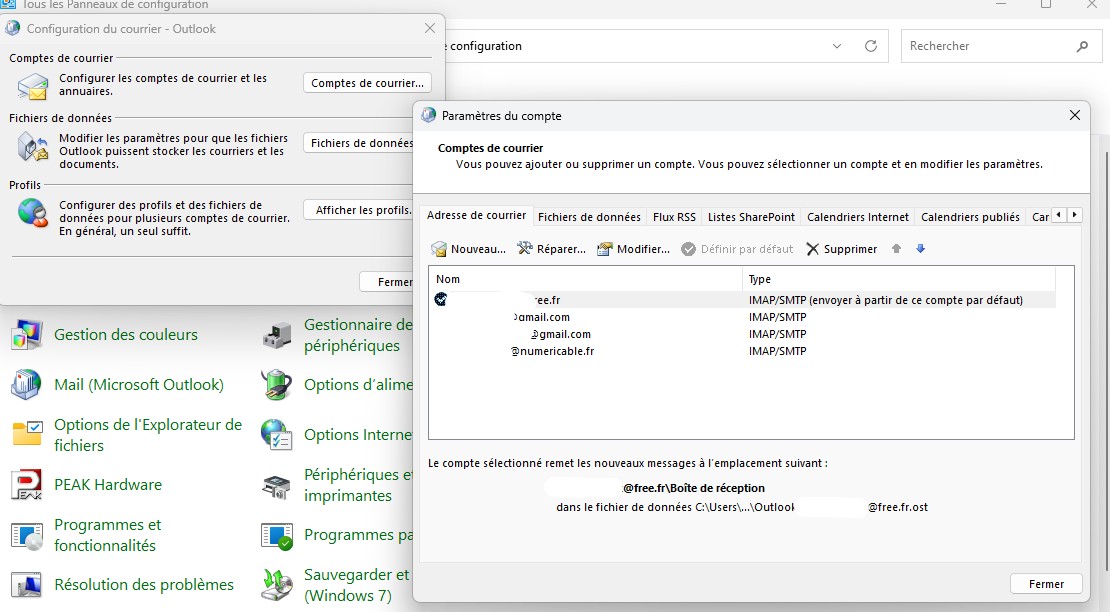
Task: Switch to the Fichiers de données tab
Action: point(589,216)
